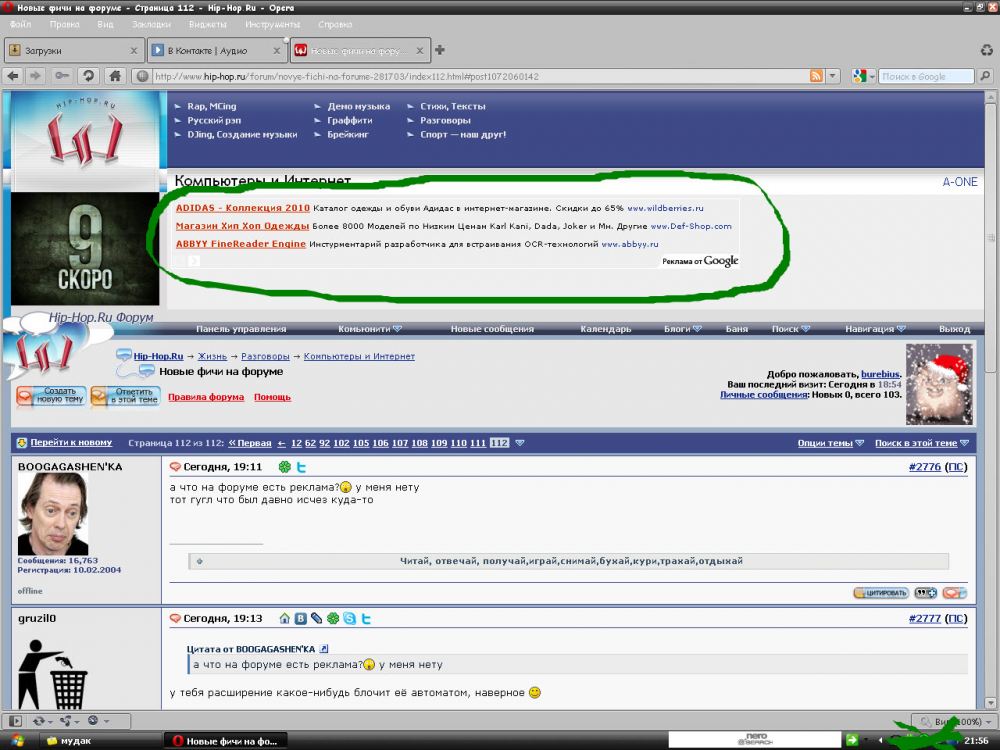Switch to the Загрузки tab
Image resolution: width=1000 pixels, height=750 pixels.
click(73, 50)
